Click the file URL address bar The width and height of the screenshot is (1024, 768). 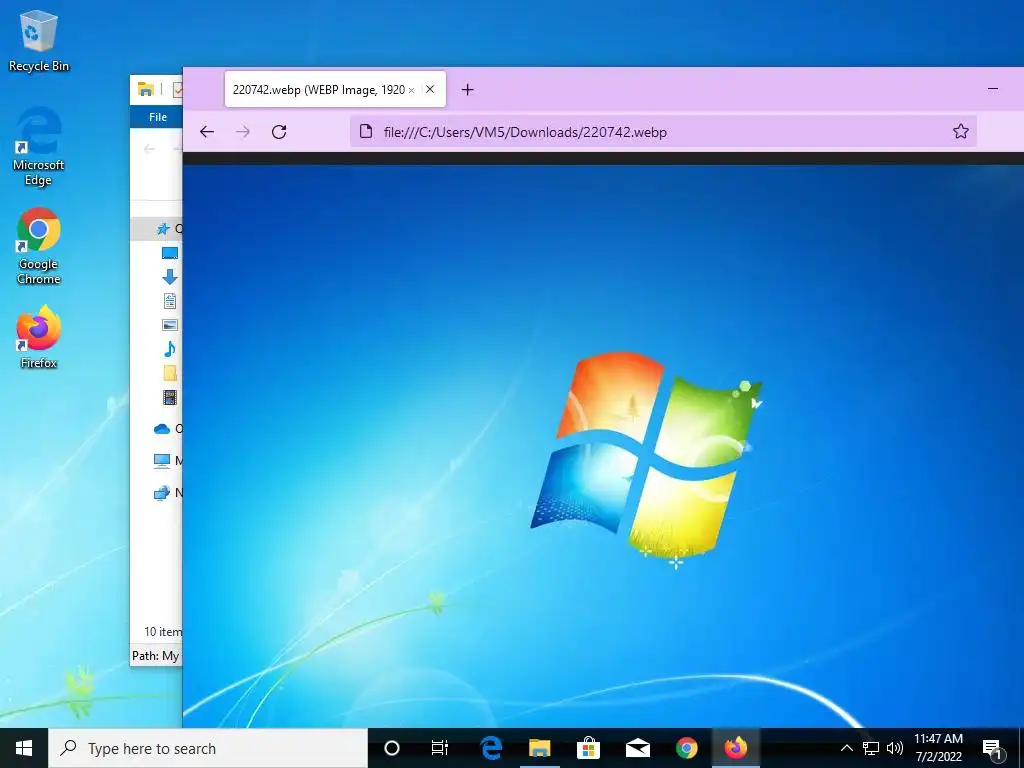click(663, 132)
